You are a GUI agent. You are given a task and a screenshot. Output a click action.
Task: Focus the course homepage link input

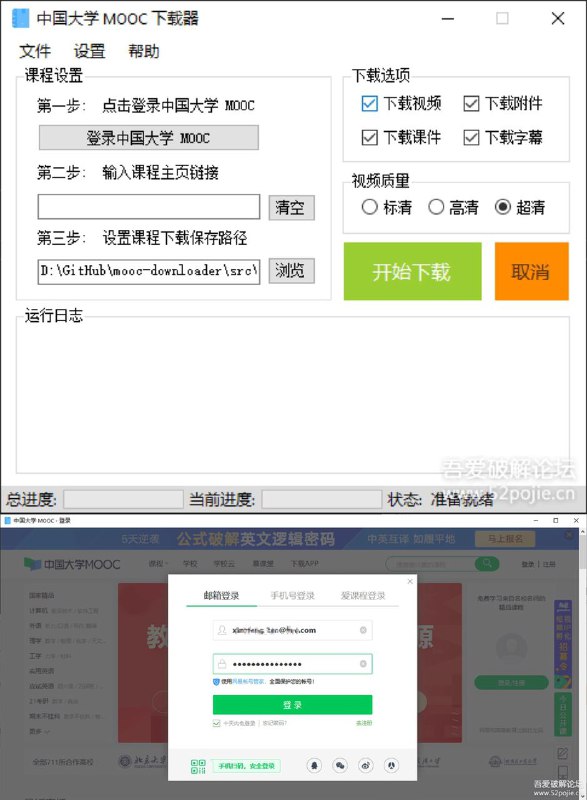click(x=149, y=207)
